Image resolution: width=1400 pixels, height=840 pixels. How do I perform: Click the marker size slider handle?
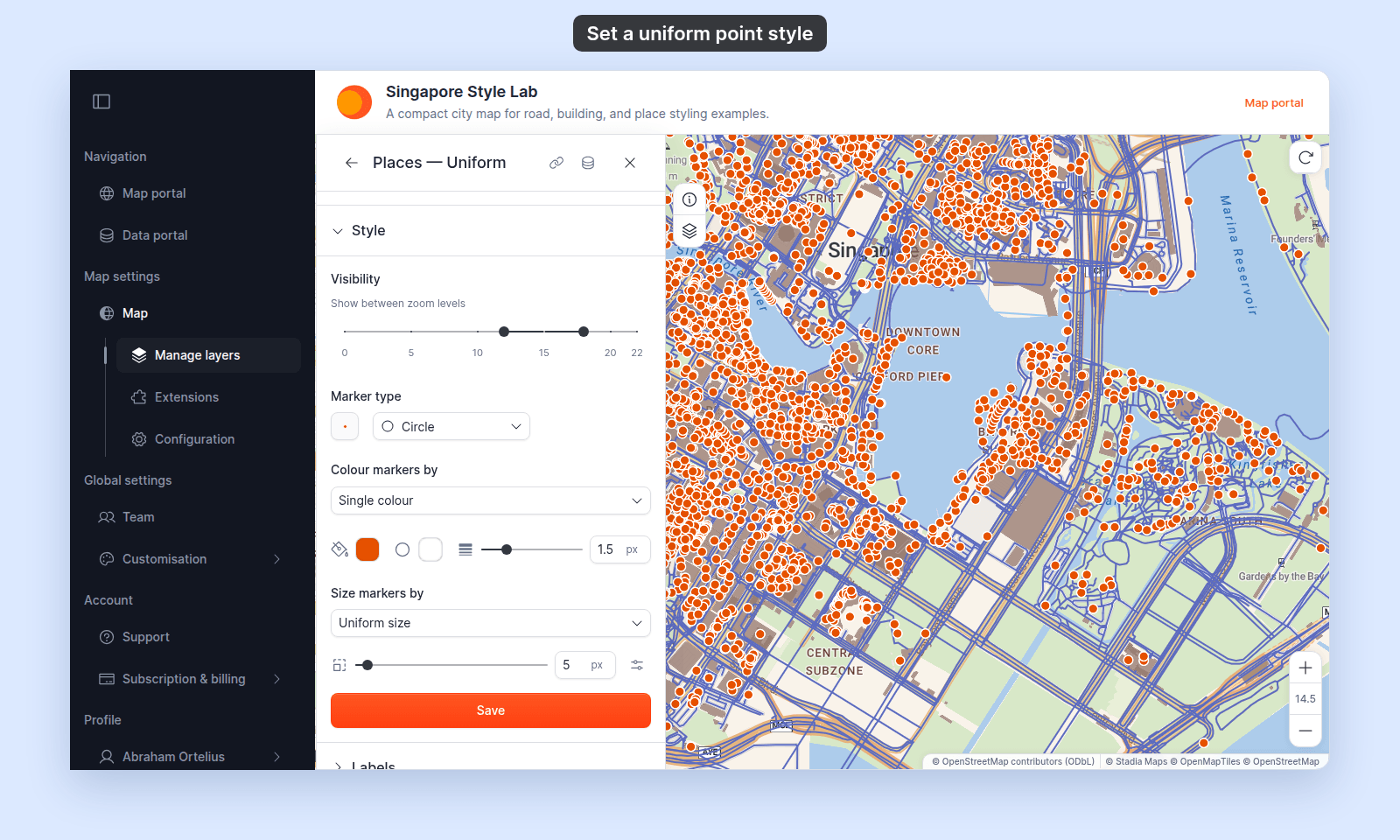click(x=367, y=665)
